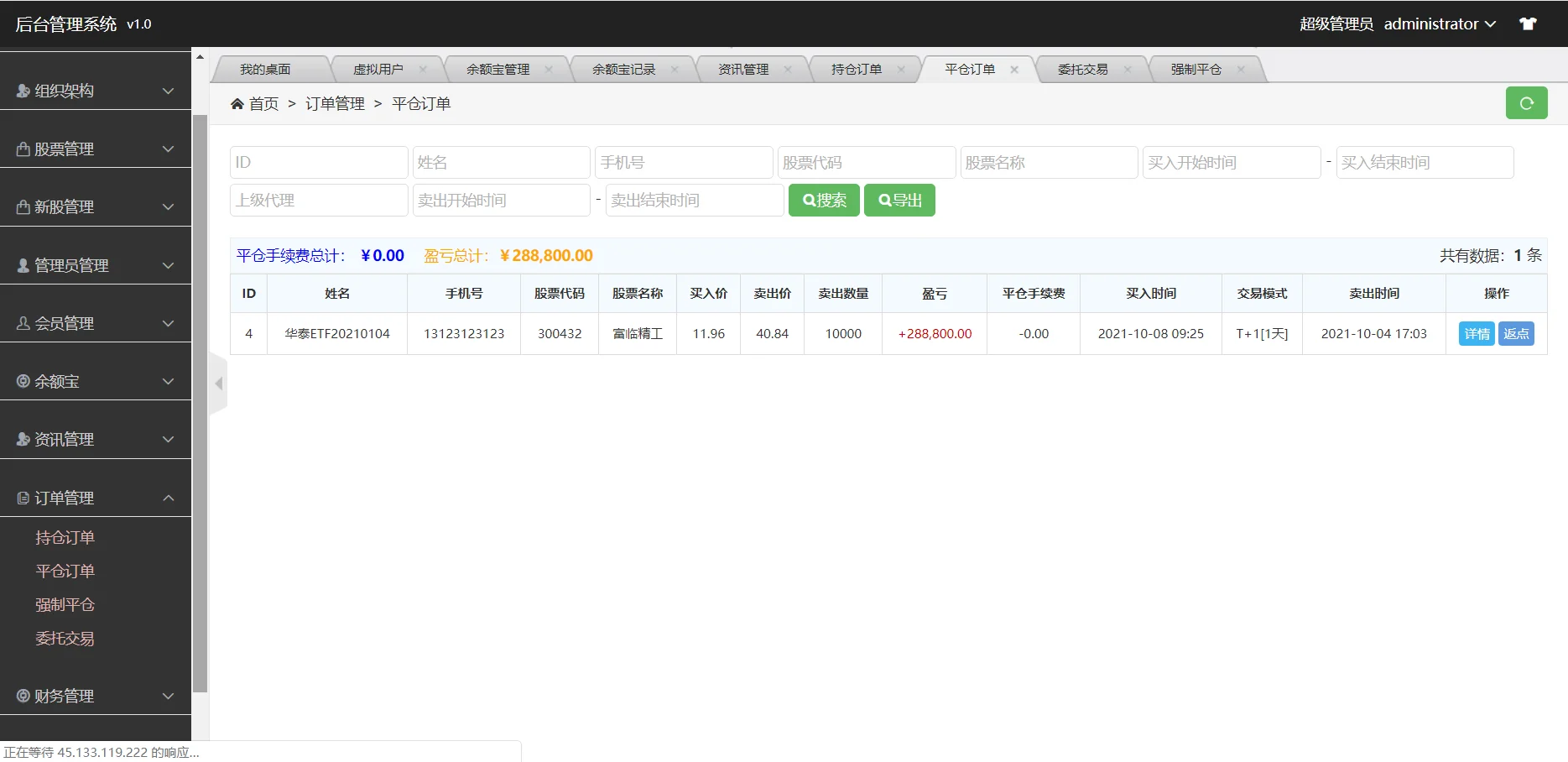1568x762 pixels.
Task: Close the 持仓订单 tab
Action: click(903, 69)
